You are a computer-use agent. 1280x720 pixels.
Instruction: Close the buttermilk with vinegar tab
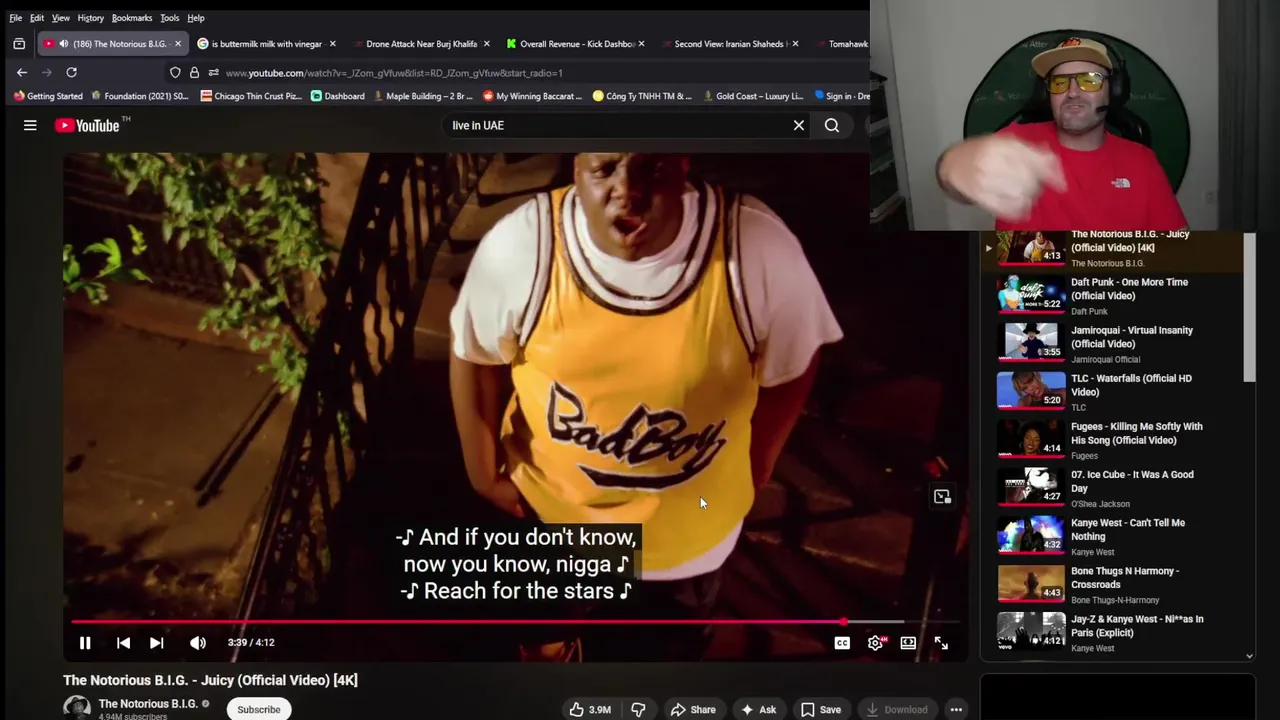coord(333,44)
